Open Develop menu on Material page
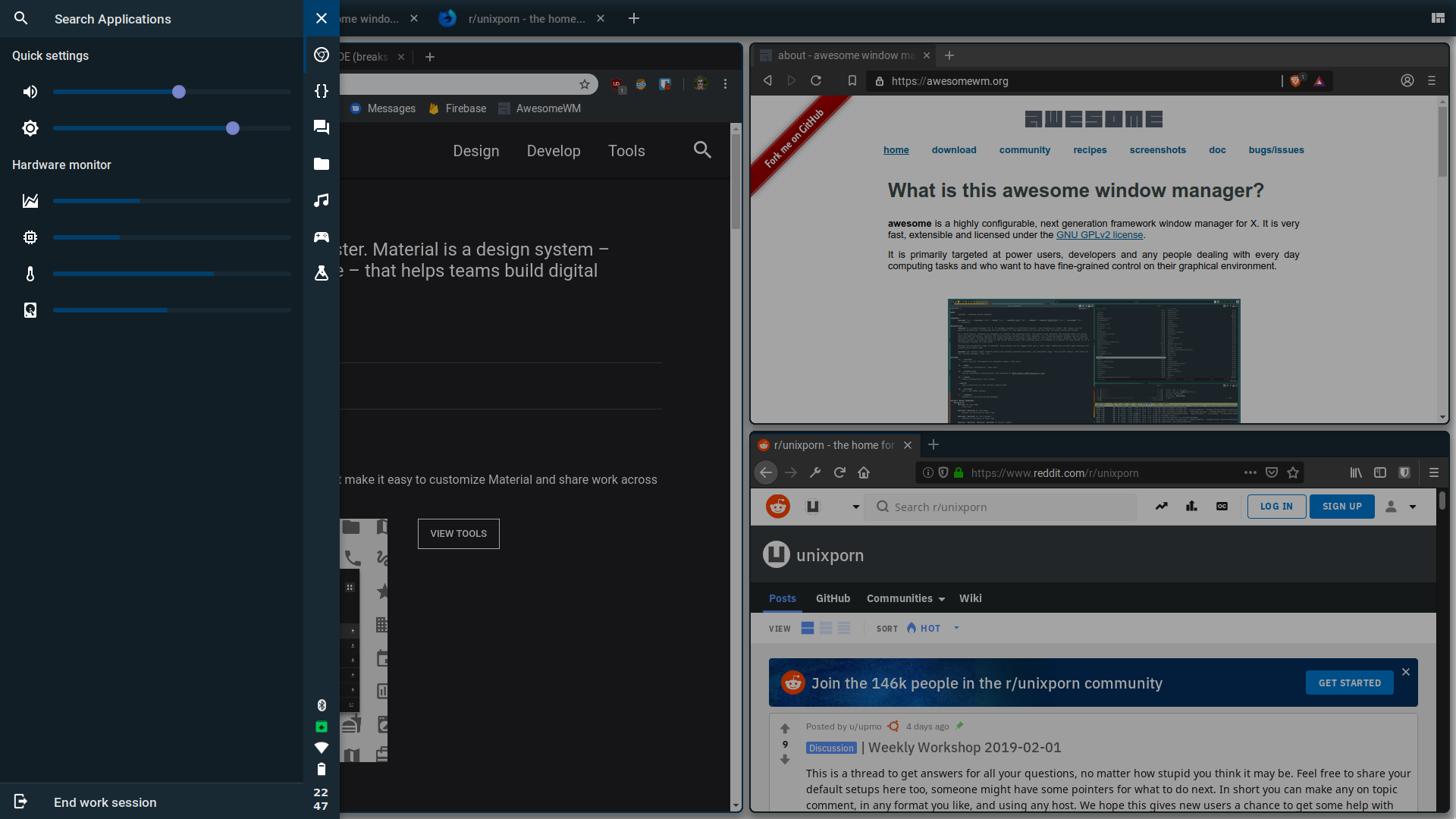Viewport: 1456px width, 819px height. [554, 151]
